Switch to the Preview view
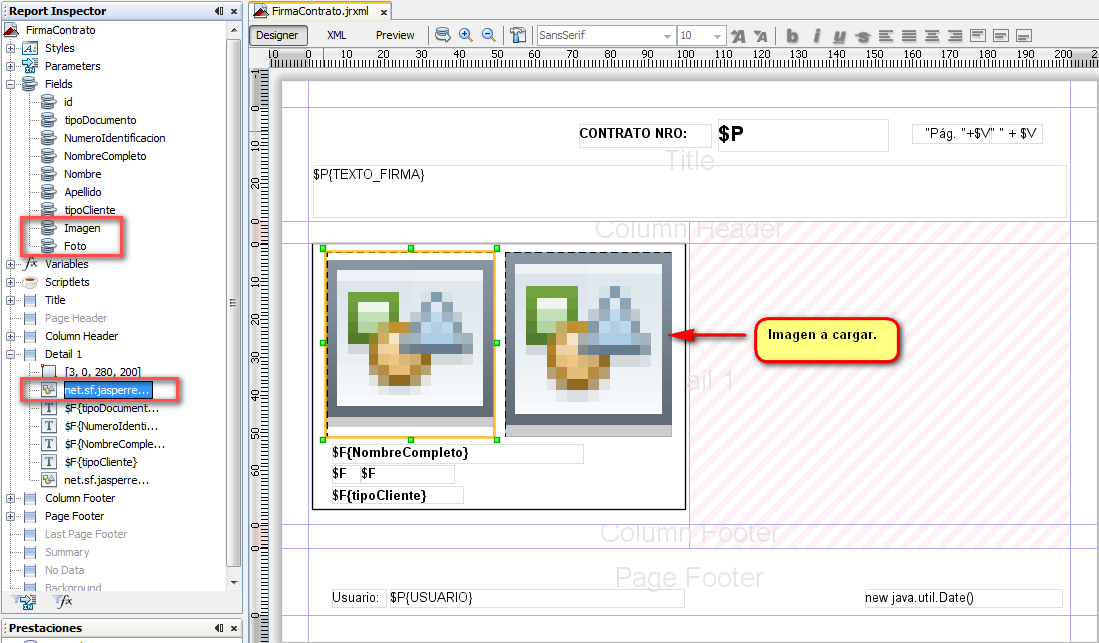Screen dimensions: 1099x643 click(x=395, y=35)
